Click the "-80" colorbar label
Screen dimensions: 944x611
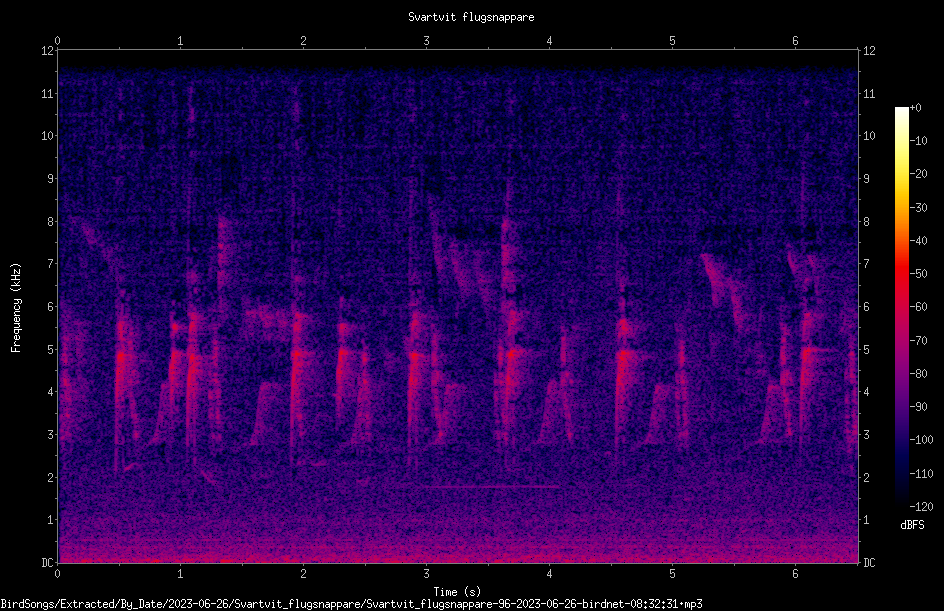(918, 374)
